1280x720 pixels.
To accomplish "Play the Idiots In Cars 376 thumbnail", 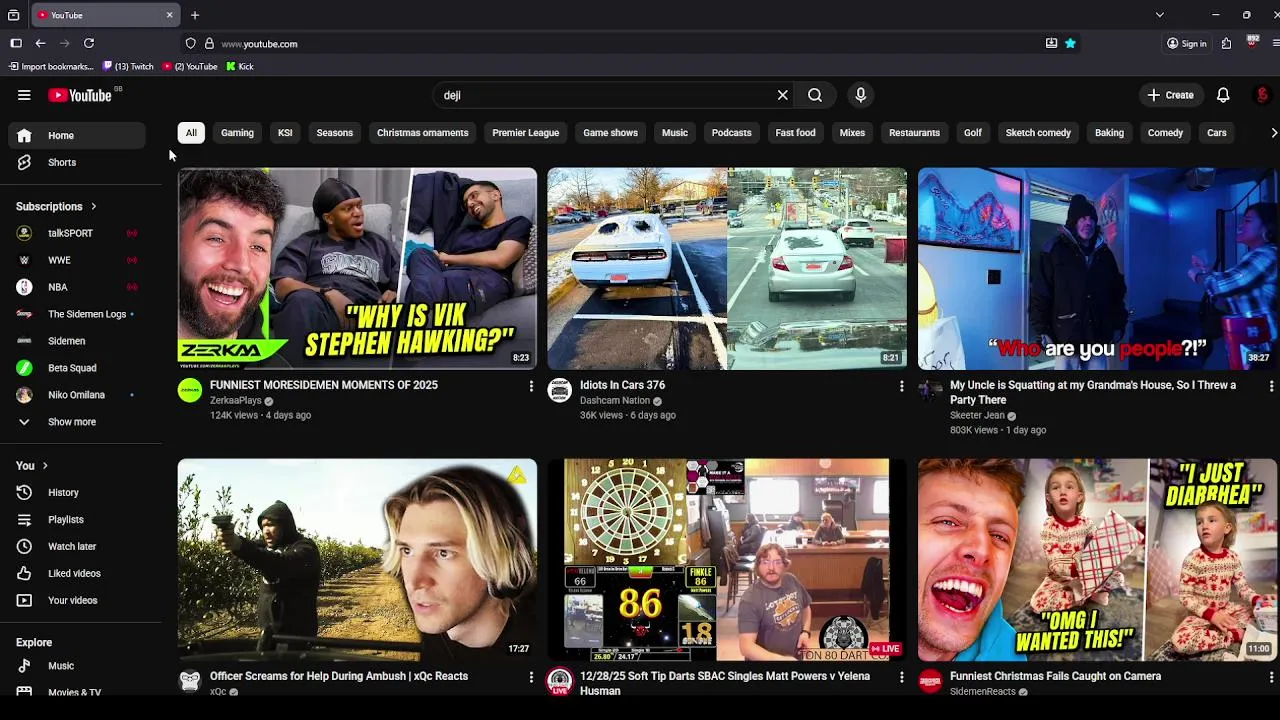I will (727, 268).
